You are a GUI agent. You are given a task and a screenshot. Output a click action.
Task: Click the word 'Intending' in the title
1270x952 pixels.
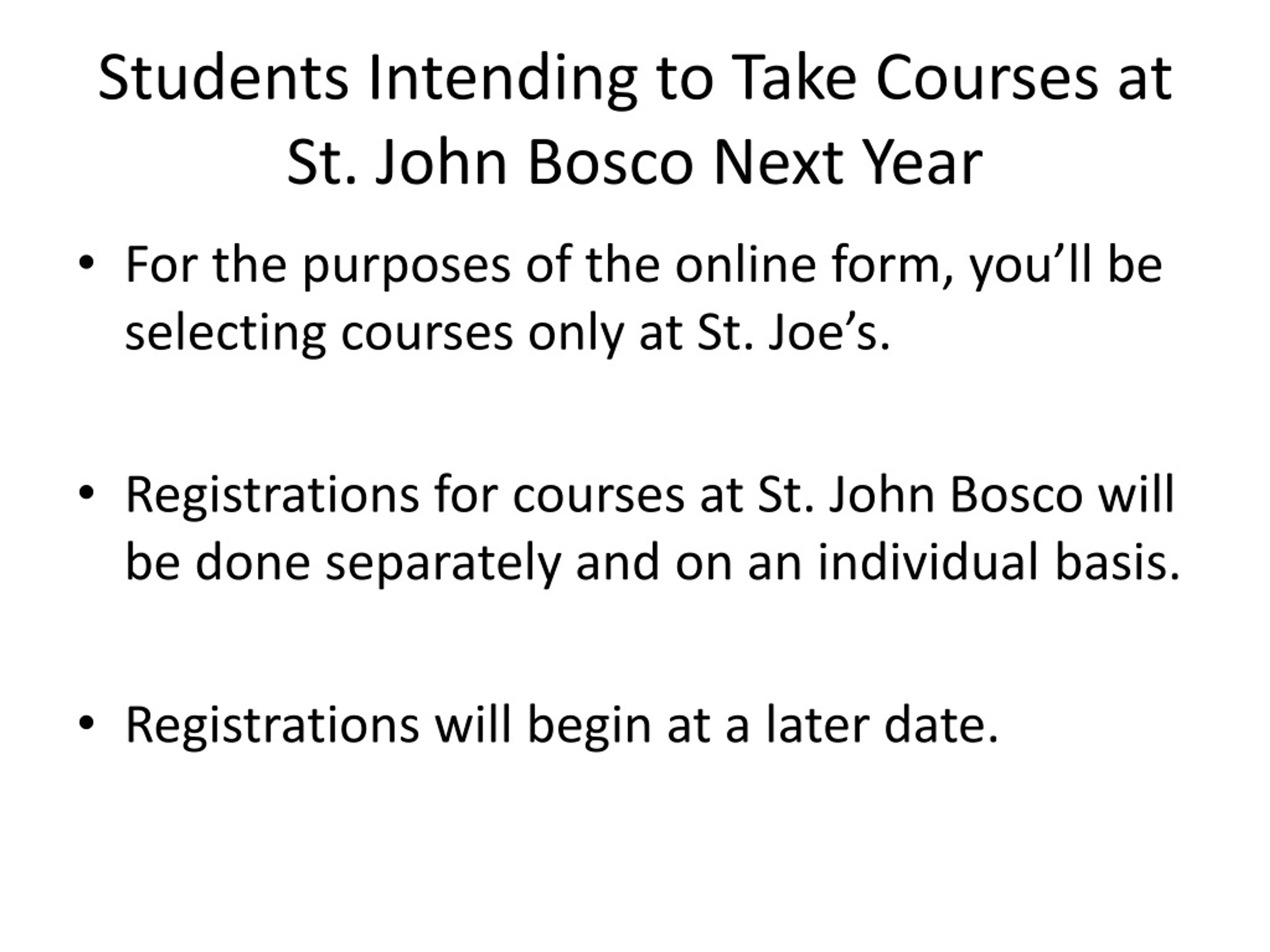click(x=503, y=80)
